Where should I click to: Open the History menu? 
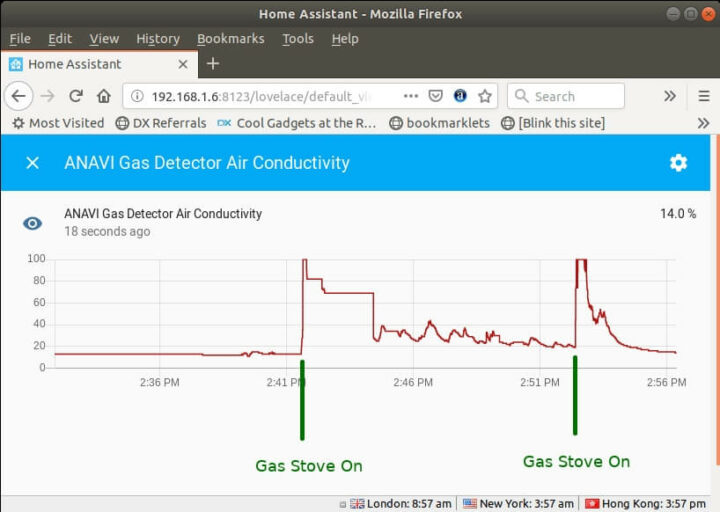[x=158, y=39]
